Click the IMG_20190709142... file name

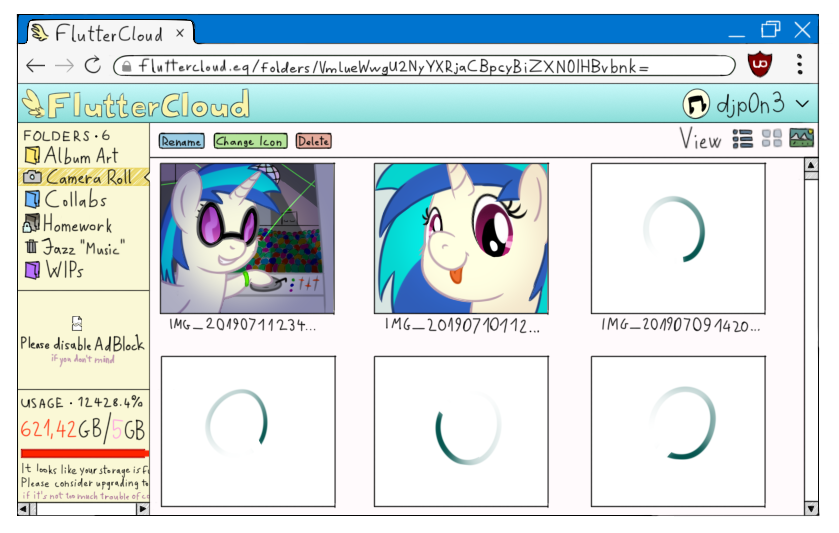point(680,325)
